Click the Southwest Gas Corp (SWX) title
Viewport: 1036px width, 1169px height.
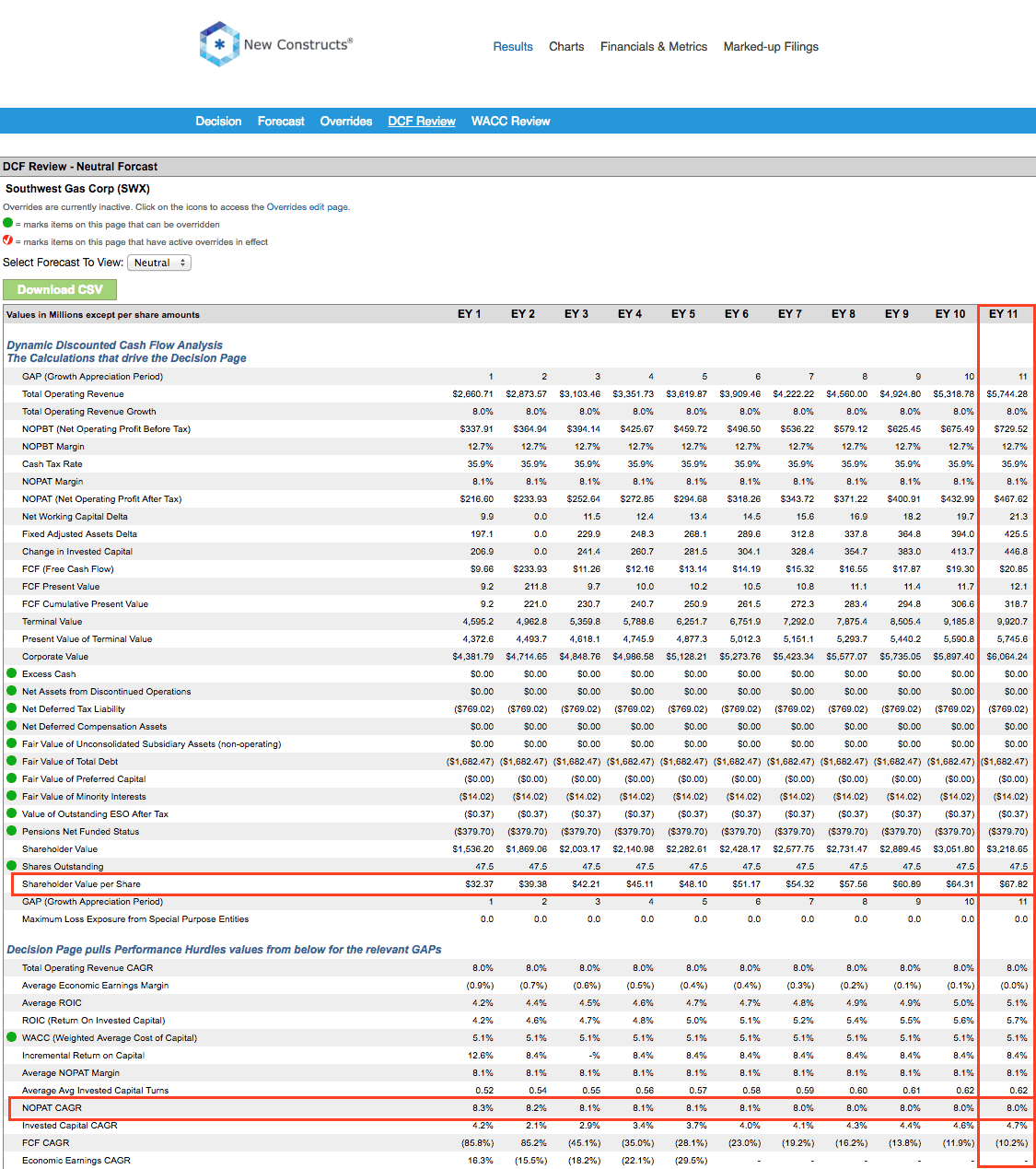pyautogui.click(x=77, y=188)
